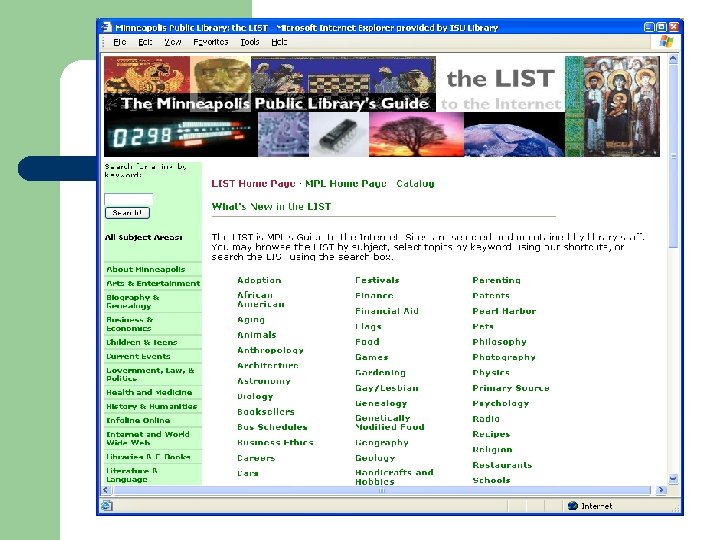Open Infoline Online subject area
This screenshot has height=540, width=720.
pos(138,420)
